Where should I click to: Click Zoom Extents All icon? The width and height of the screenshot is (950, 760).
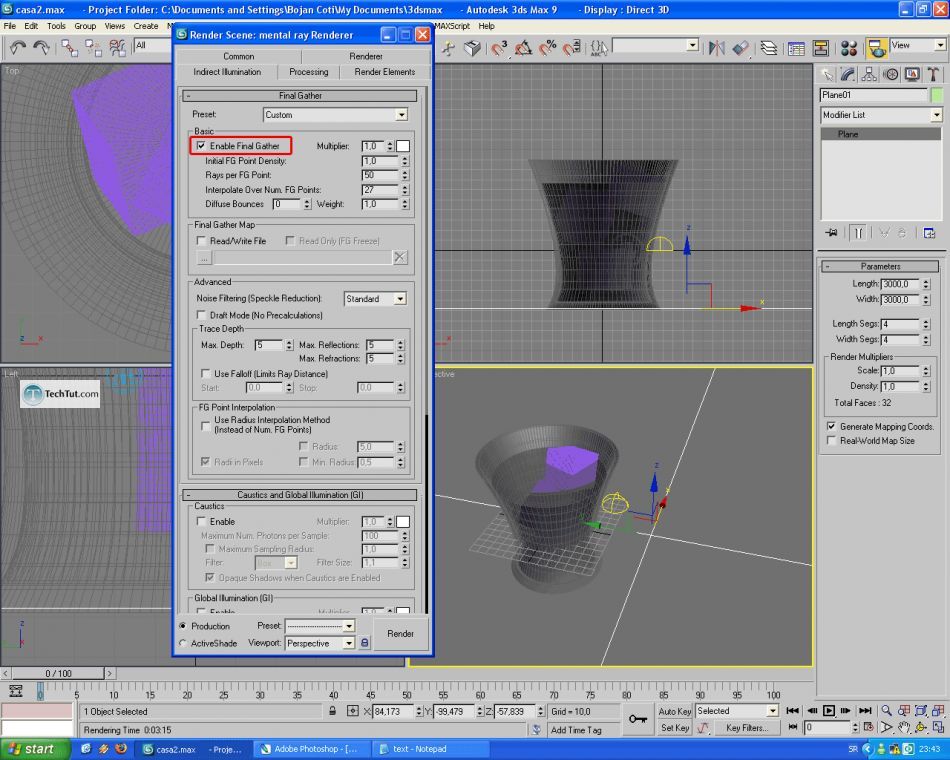click(x=938, y=710)
